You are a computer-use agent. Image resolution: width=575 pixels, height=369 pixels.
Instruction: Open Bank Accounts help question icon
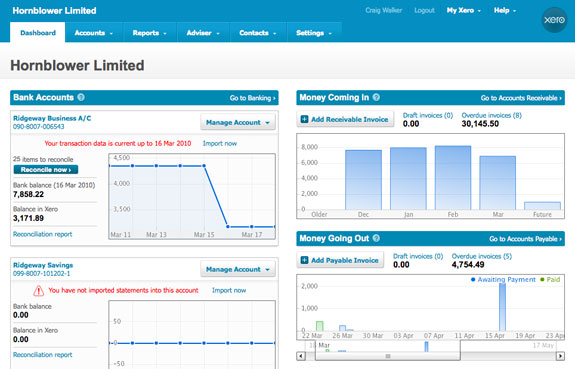(81, 97)
